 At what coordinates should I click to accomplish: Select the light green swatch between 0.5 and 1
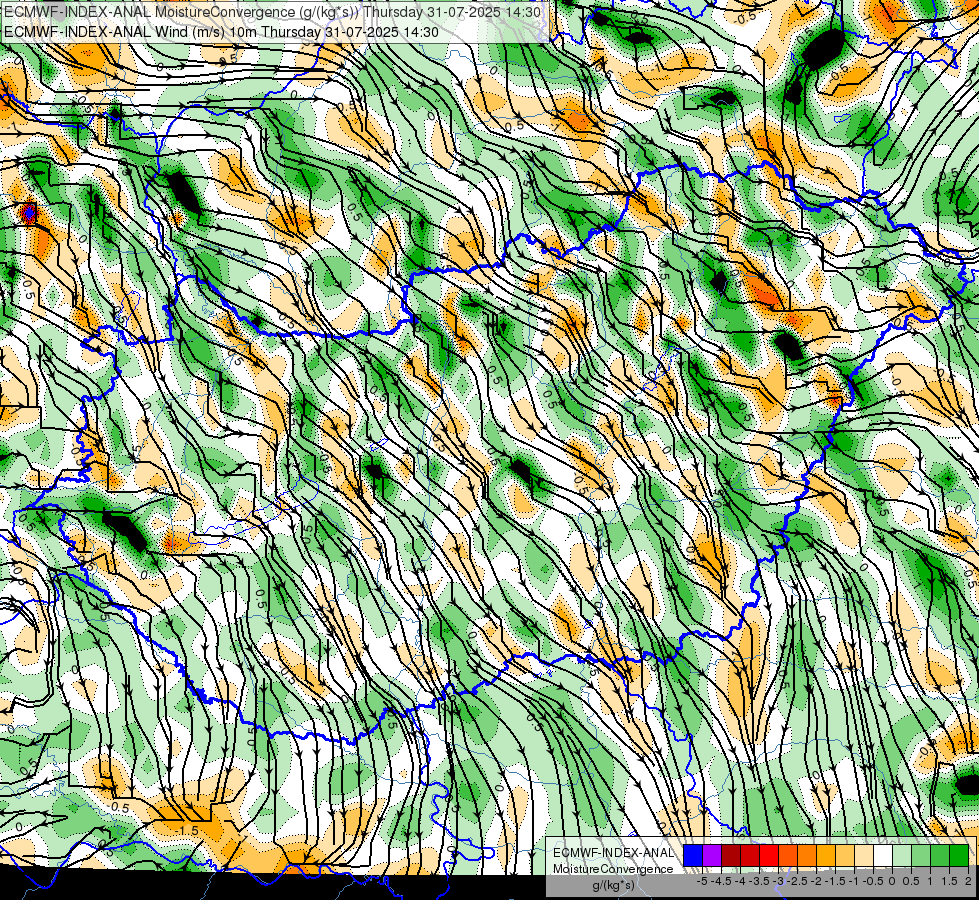pyautogui.click(x=921, y=856)
